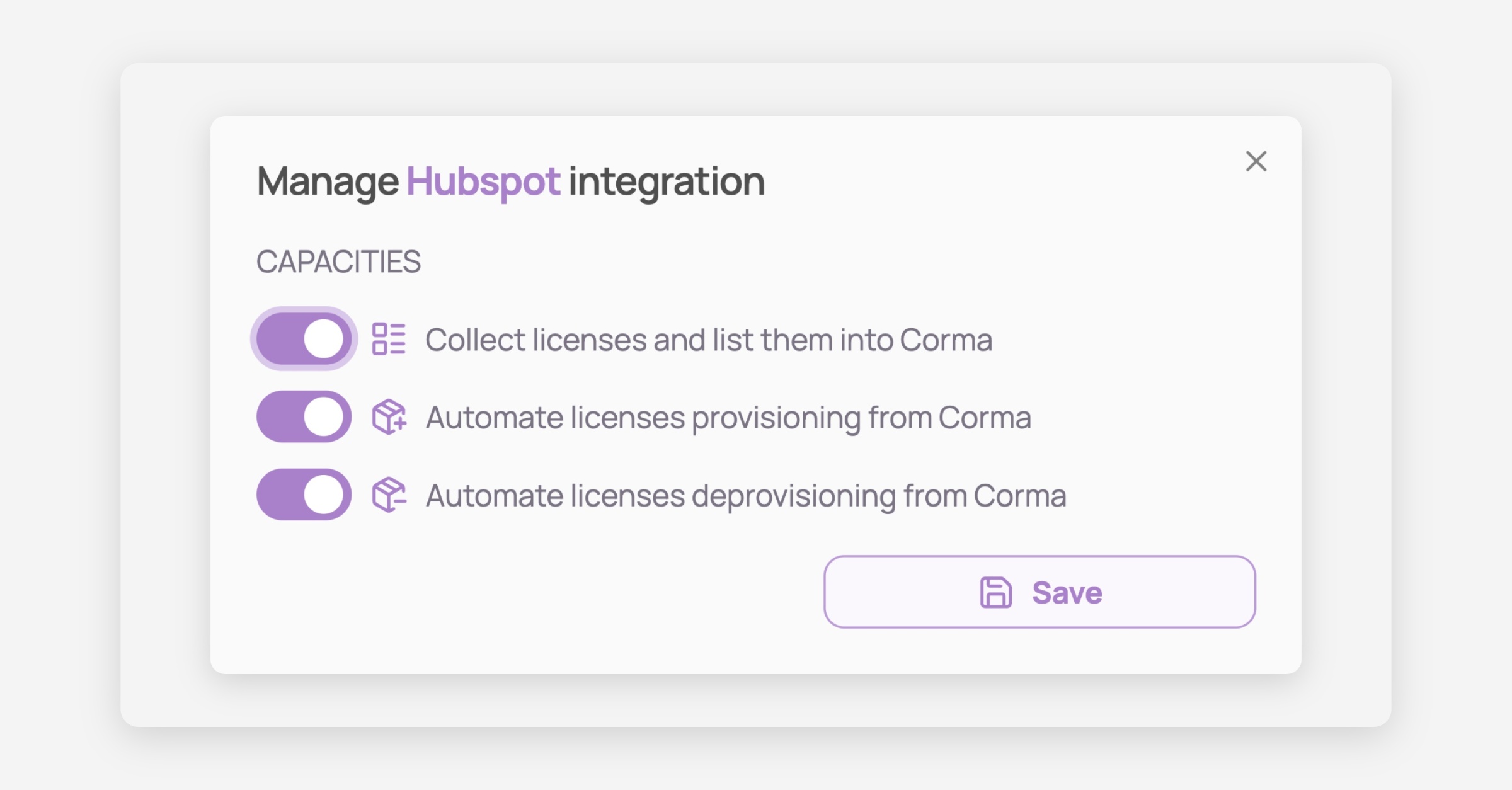Click the CAPACITIES section heading
Viewport: 1512px width, 790px height.
(x=338, y=262)
